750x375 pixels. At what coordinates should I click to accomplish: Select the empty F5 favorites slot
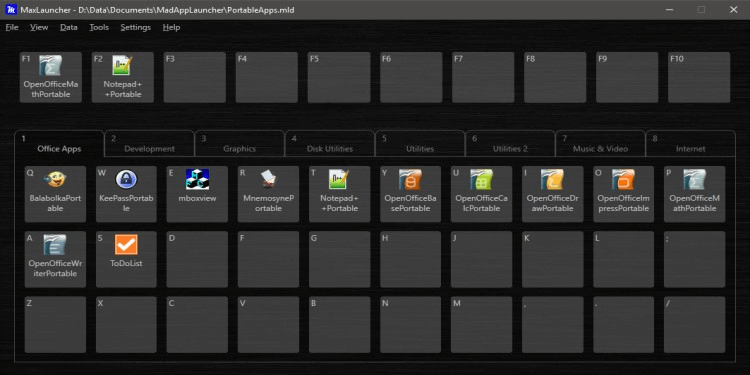click(339, 77)
